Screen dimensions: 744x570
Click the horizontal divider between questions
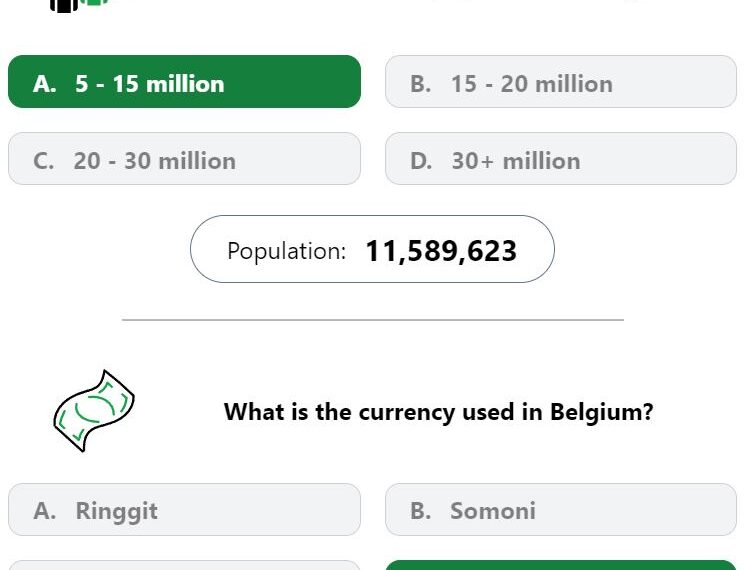click(373, 320)
